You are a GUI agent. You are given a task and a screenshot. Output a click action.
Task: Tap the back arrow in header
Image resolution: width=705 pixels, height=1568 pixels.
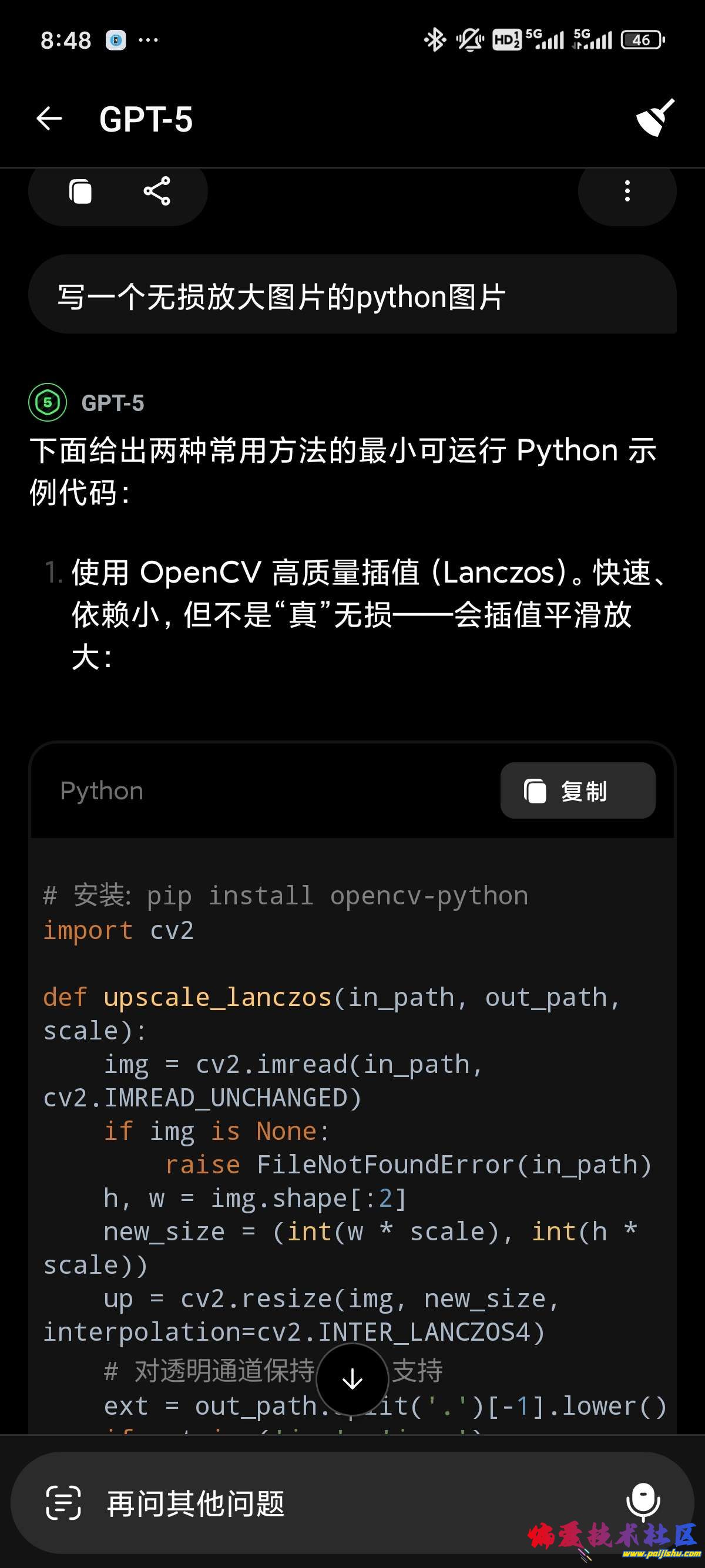point(49,119)
